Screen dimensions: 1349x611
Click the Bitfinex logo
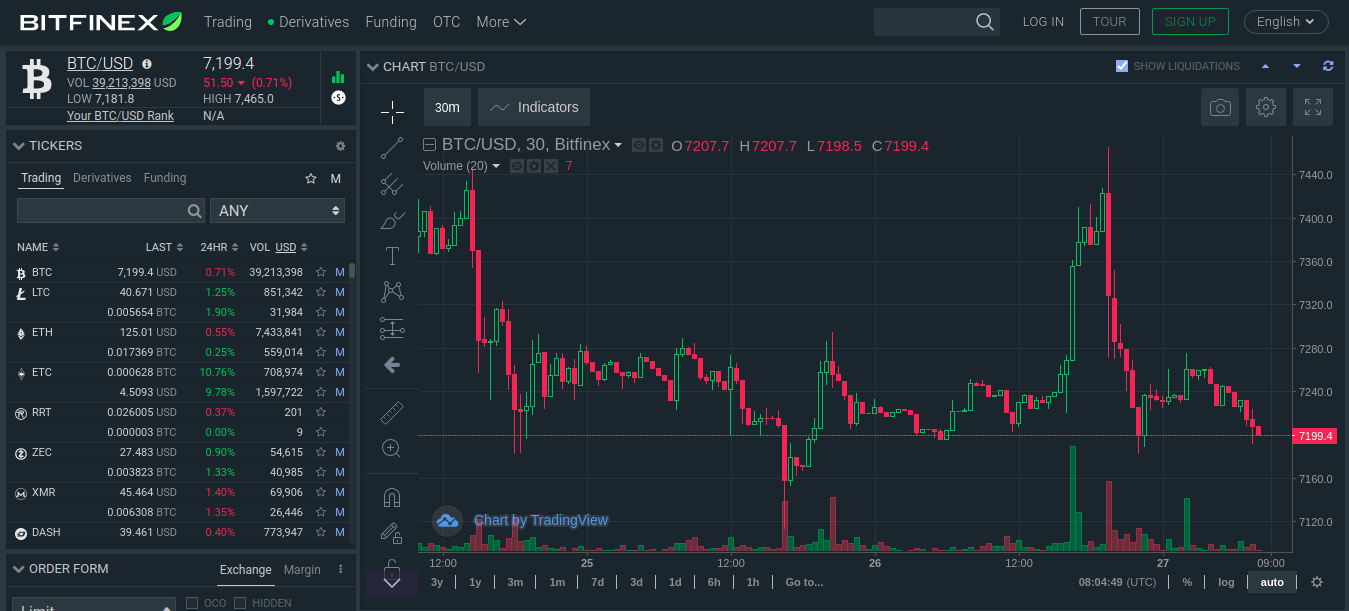click(101, 22)
